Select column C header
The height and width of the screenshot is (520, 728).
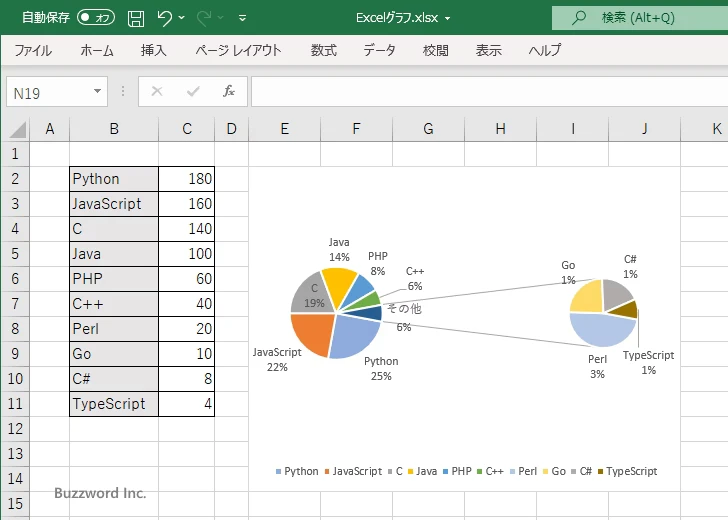point(187,129)
